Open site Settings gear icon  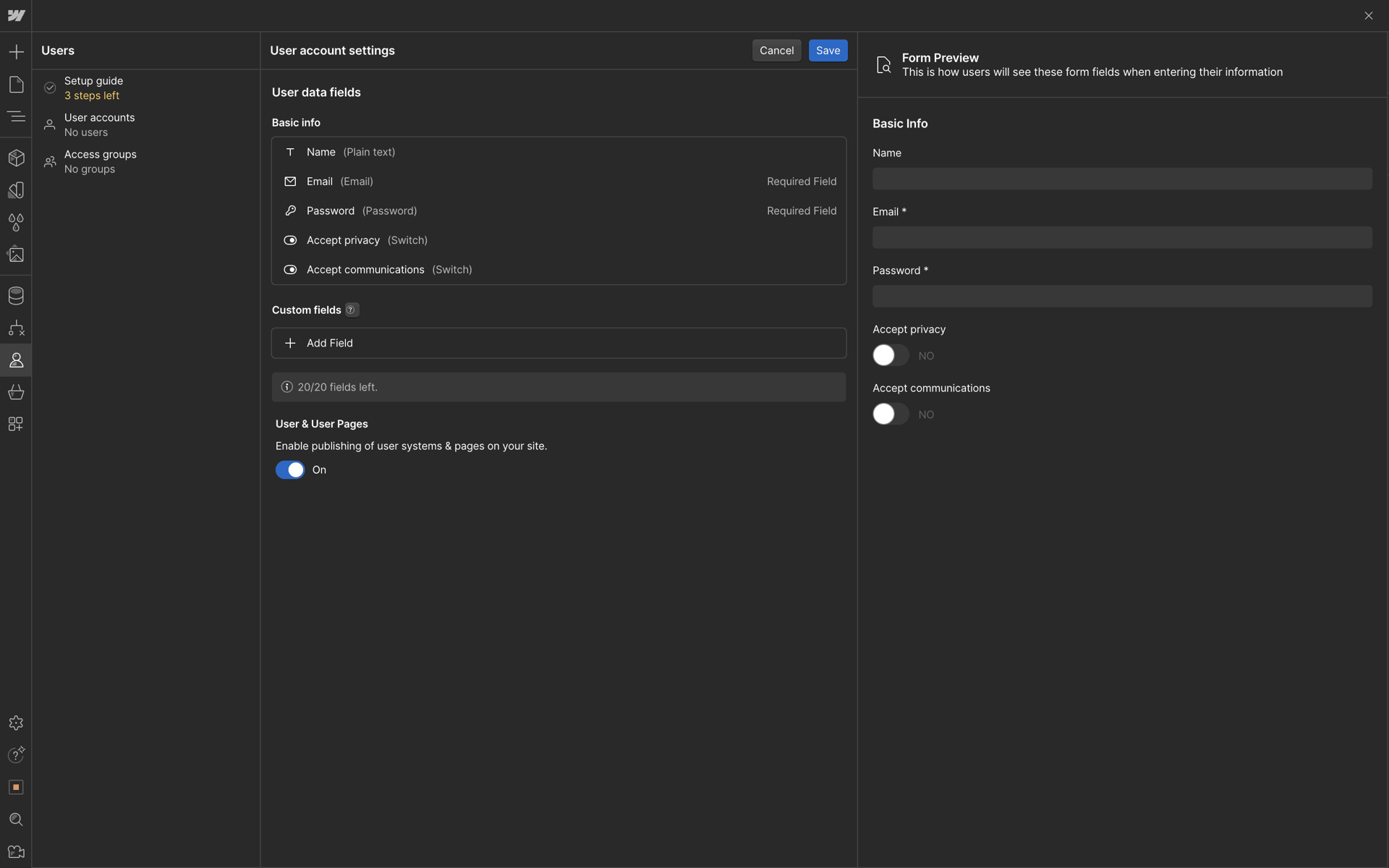(x=16, y=723)
